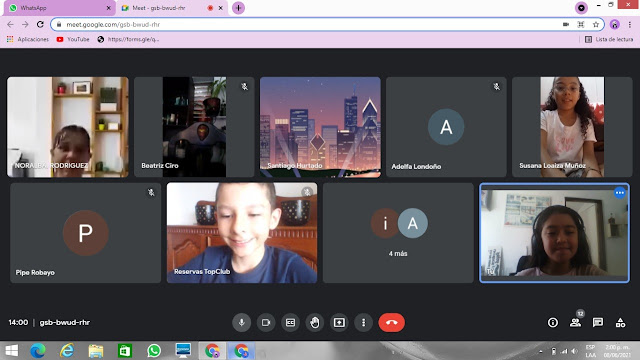Click muted mic icon on Reservas TopClub tile
This screenshot has height=360, width=640.
[x=307, y=192]
